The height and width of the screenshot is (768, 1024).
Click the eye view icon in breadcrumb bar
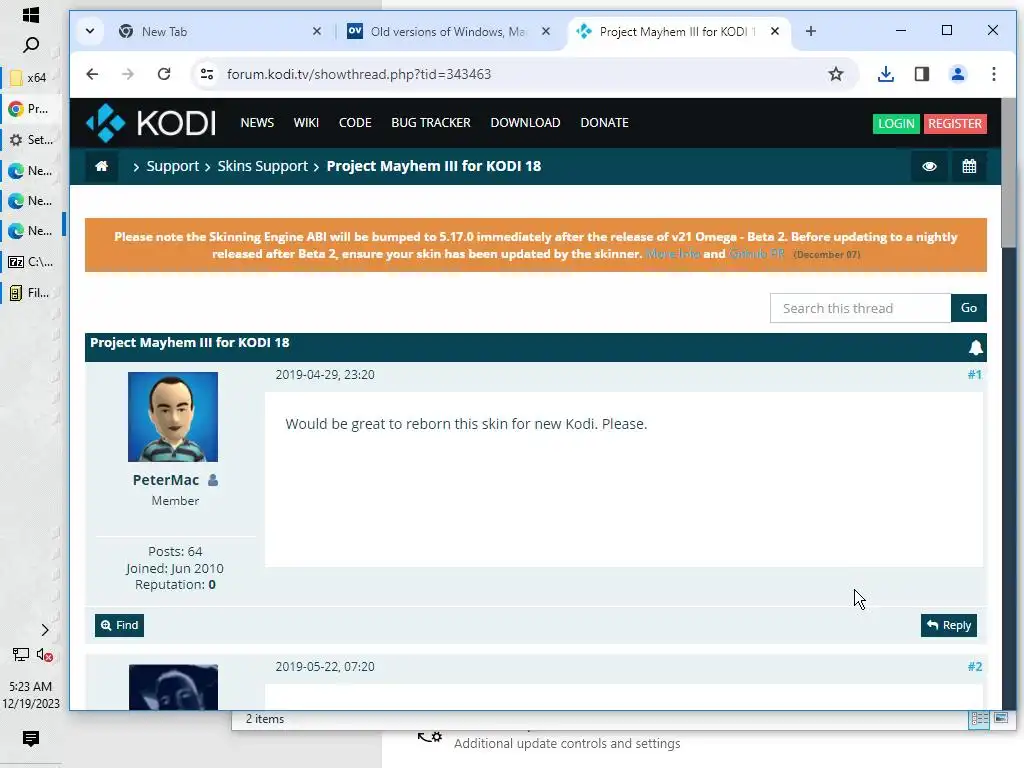[x=929, y=167]
